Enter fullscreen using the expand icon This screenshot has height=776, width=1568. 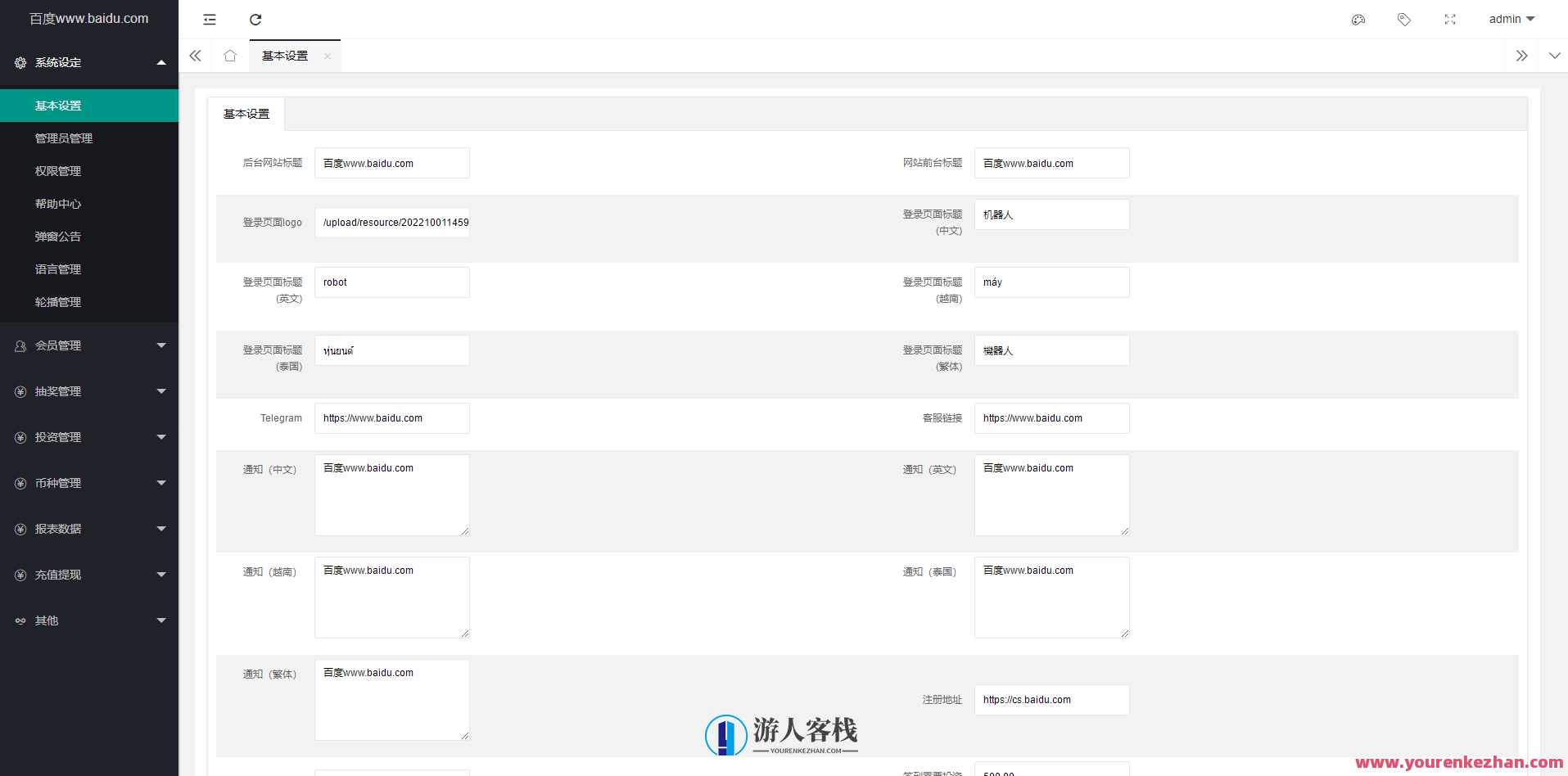1449,18
